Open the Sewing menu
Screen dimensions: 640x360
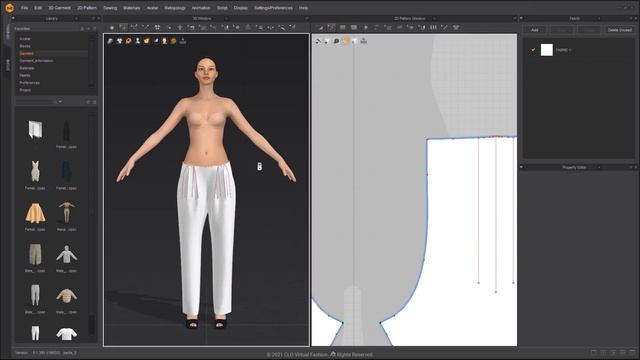point(110,8)
